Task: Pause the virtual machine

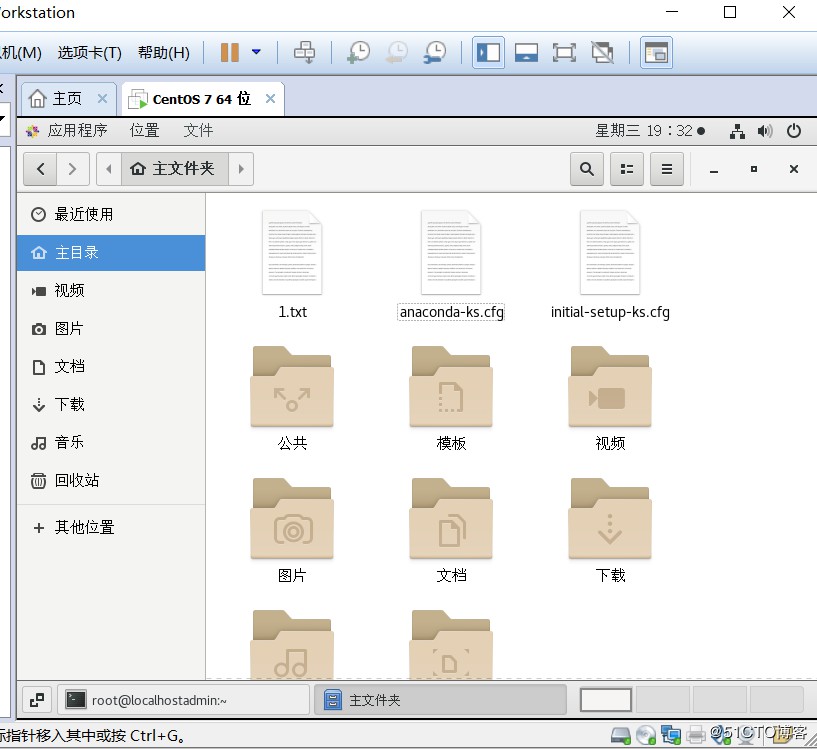Action: [x=229, y=52]
